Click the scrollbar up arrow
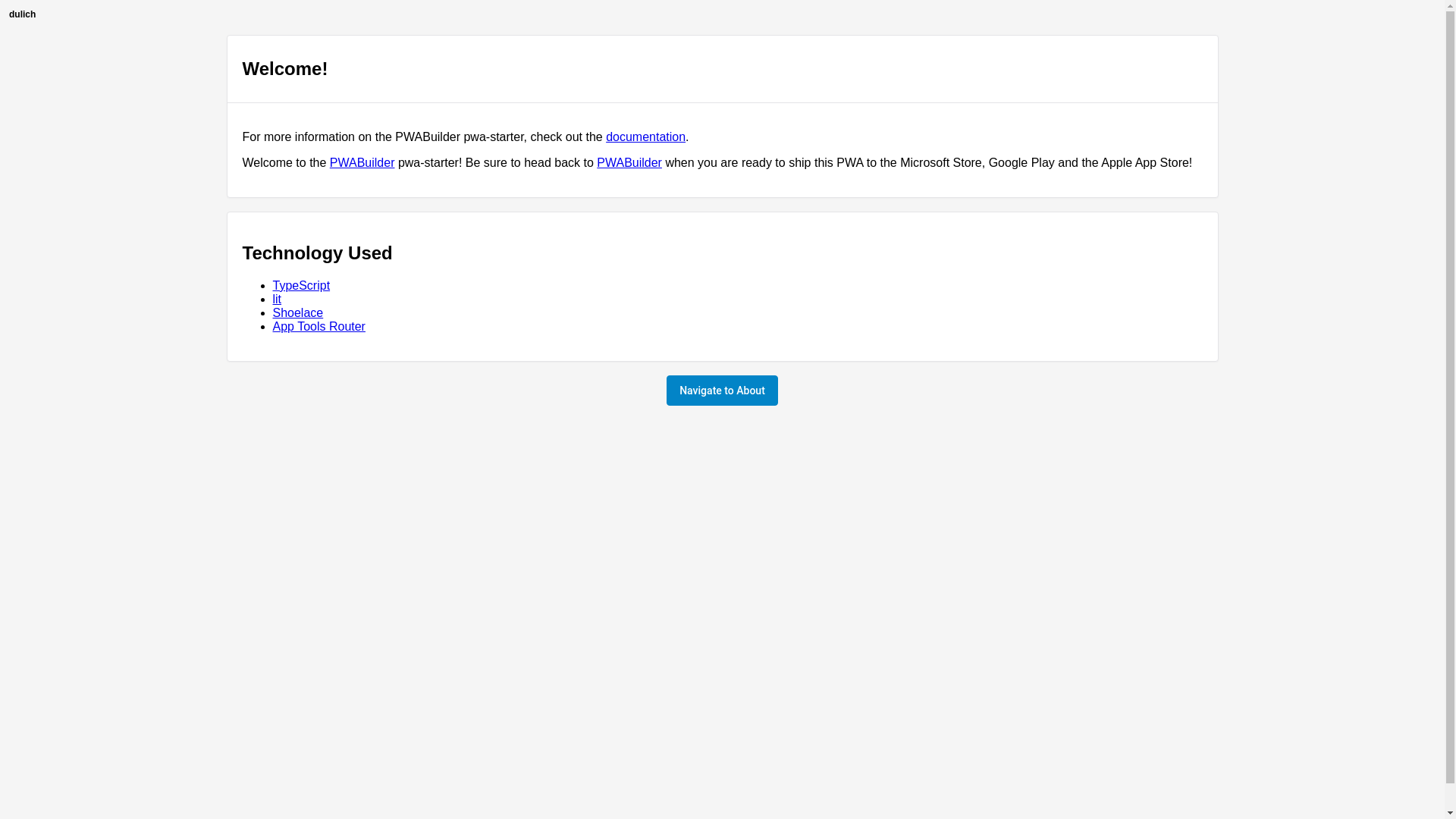1456x819 pixels. [1450, 6]
